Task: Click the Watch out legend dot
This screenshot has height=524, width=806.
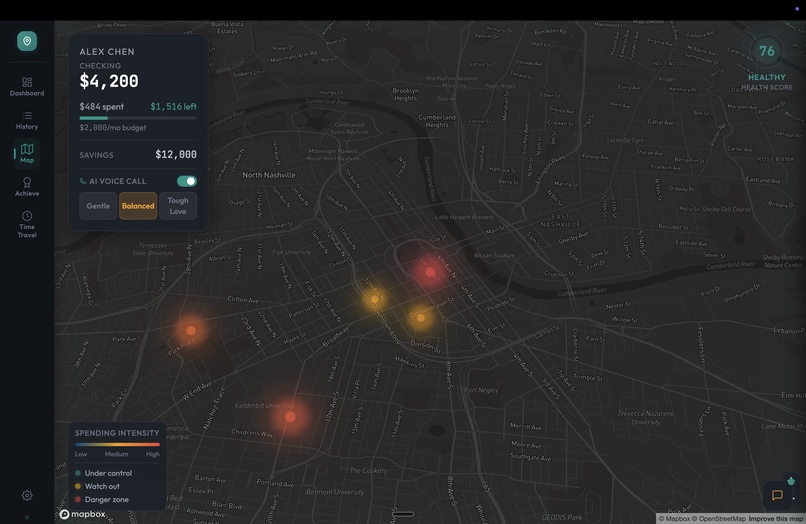Action: 78,486
